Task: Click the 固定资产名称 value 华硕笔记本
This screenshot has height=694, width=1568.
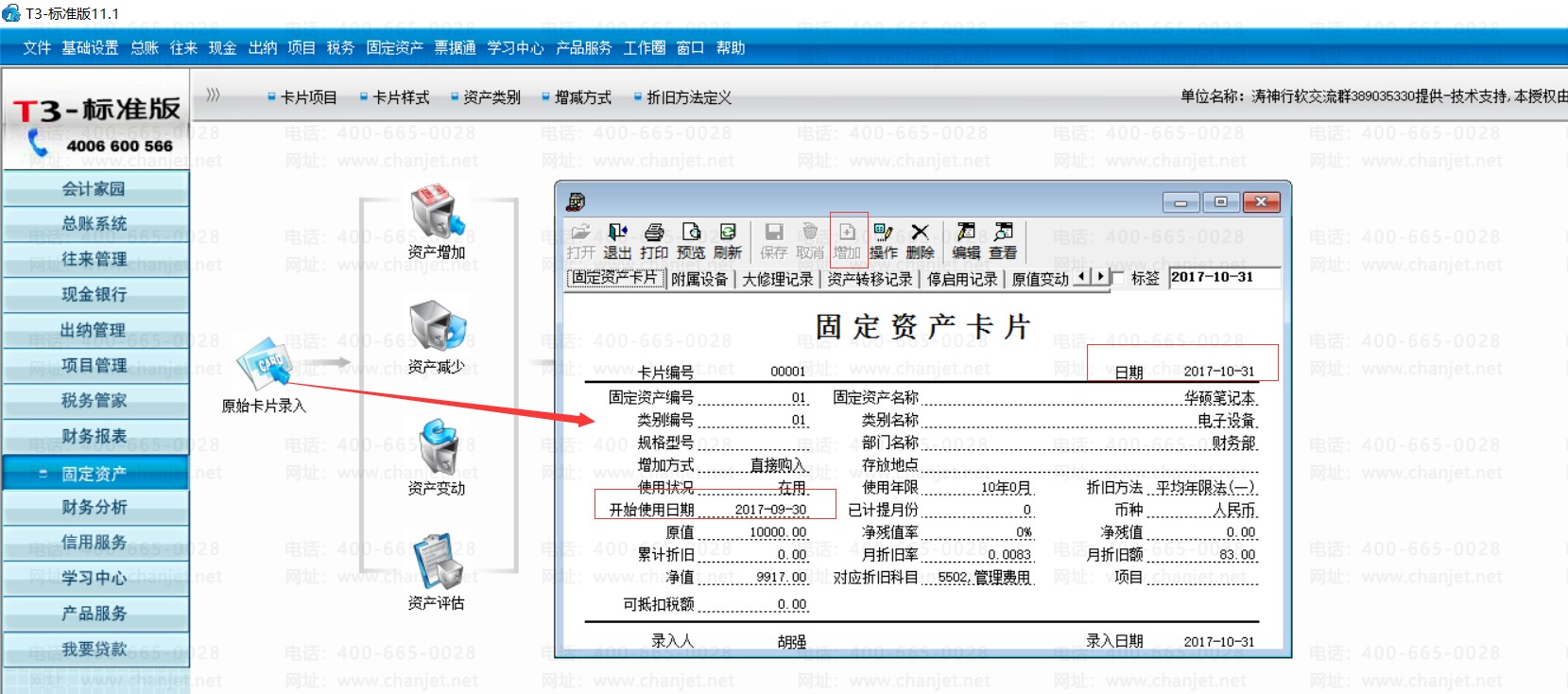Action: pos(1220,398)
